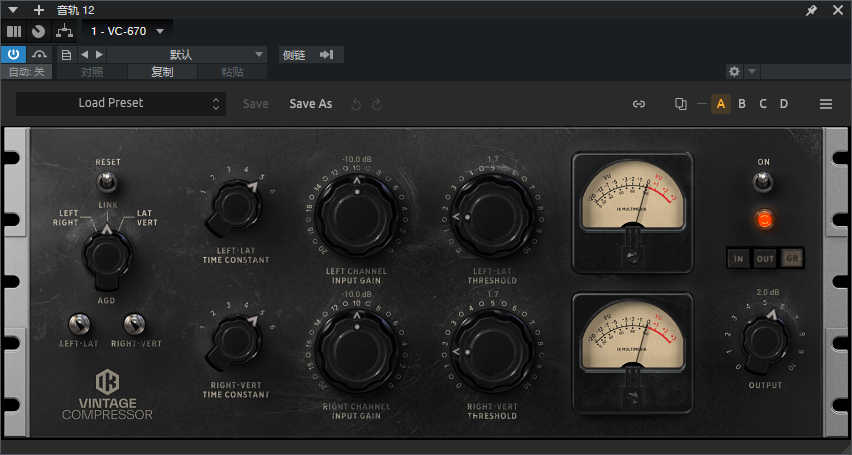Set meter mode to GR
The width and height of the screenshot is (852, 455).
[x=792, y=259]
